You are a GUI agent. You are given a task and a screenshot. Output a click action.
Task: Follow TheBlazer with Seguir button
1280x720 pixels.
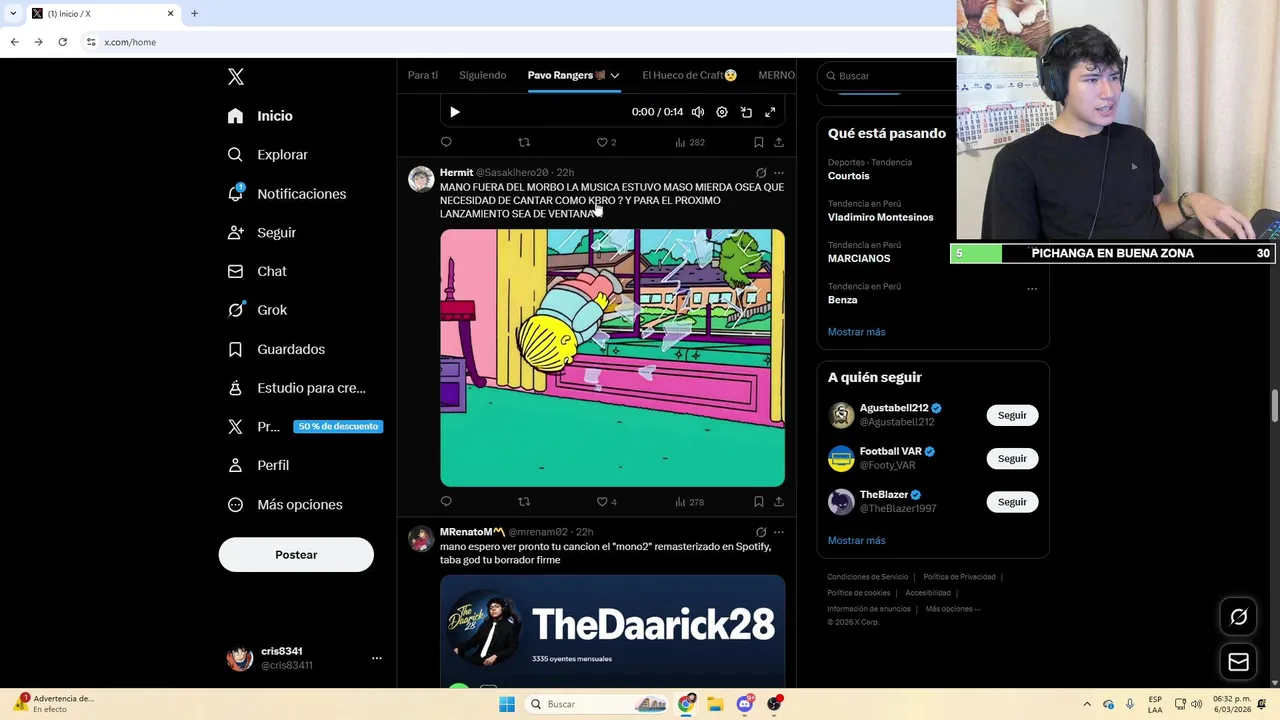1012,502
